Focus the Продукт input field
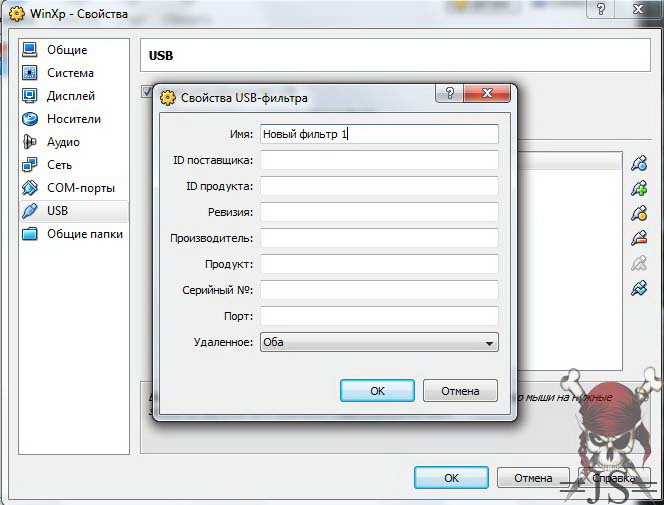This screenshot has height=505, width=664. click(x=379, y=264)
